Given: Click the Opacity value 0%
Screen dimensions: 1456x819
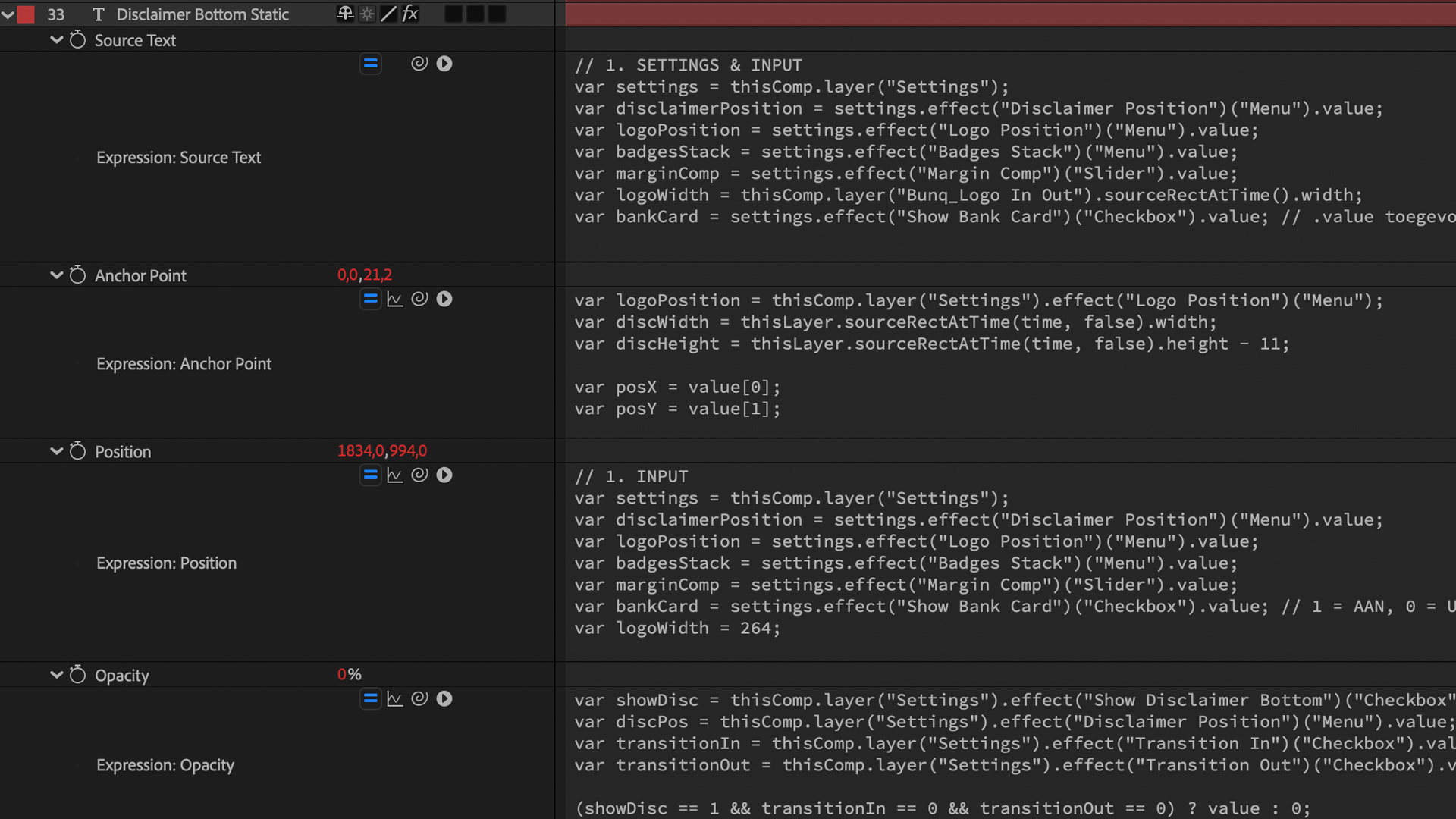Looking at the screenshot, I should [x=349, y=674].
